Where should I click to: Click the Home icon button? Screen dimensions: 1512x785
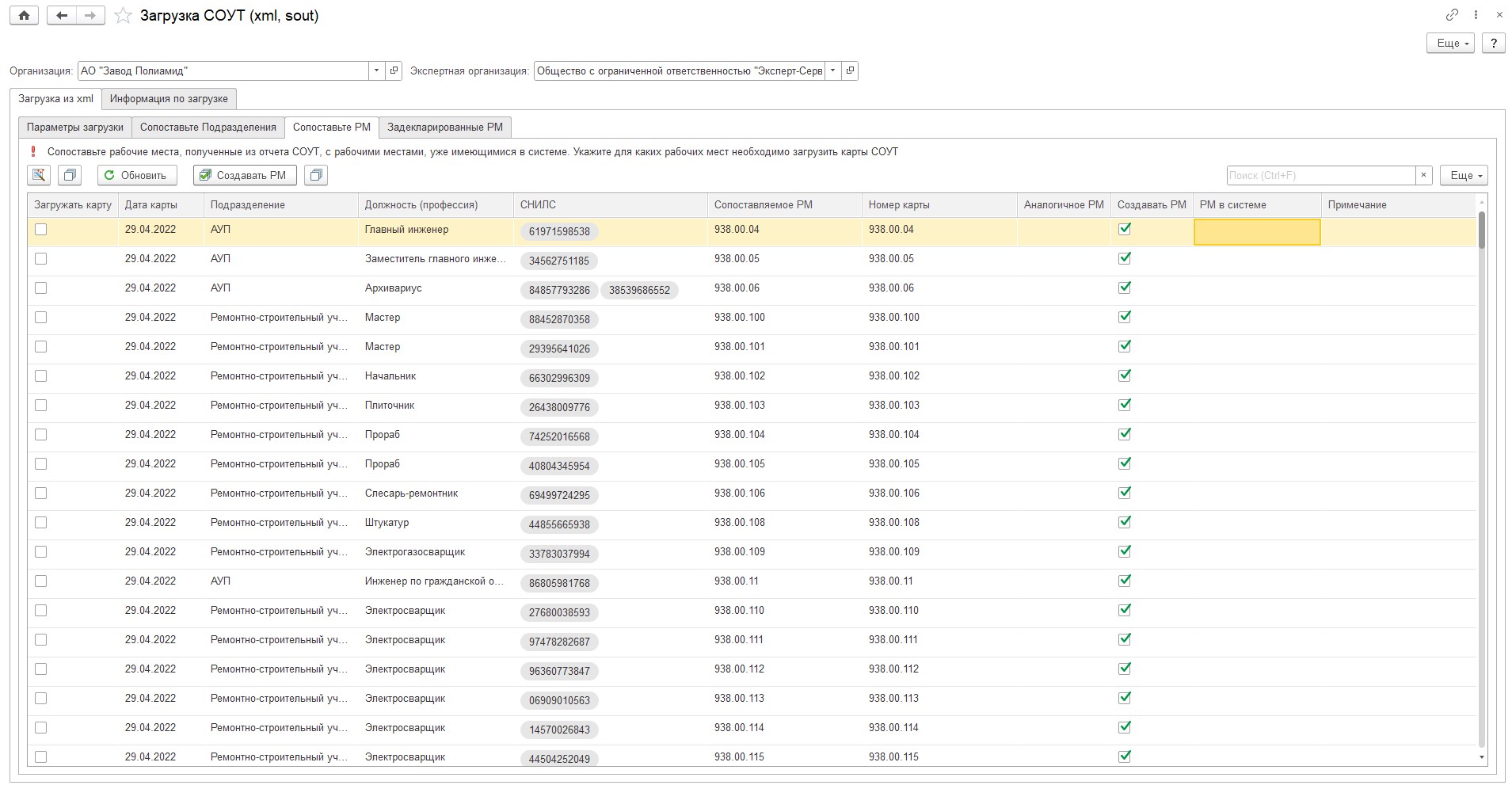(x=25, y=16)
